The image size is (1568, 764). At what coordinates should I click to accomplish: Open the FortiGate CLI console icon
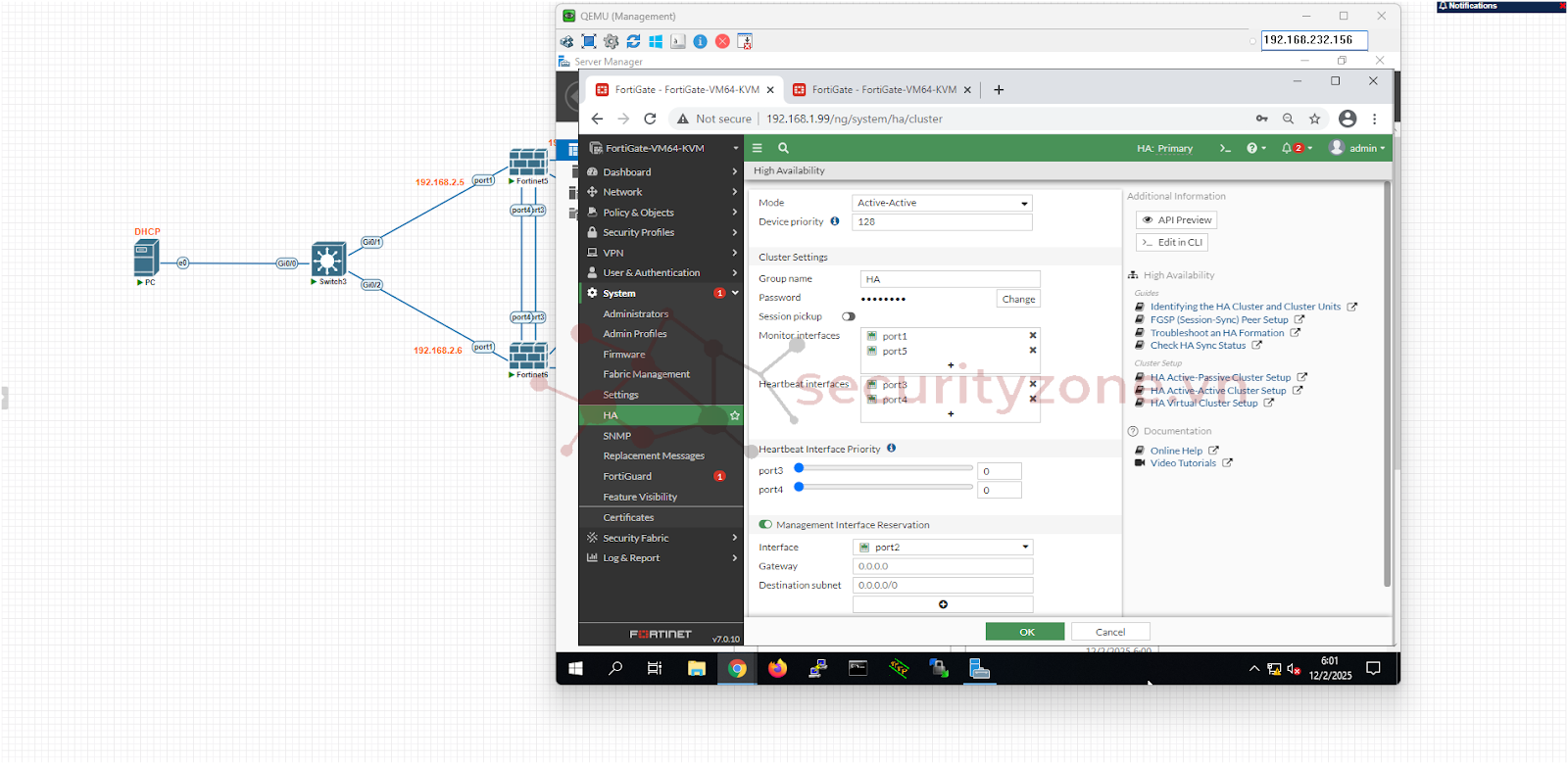tap(1224, 149)
